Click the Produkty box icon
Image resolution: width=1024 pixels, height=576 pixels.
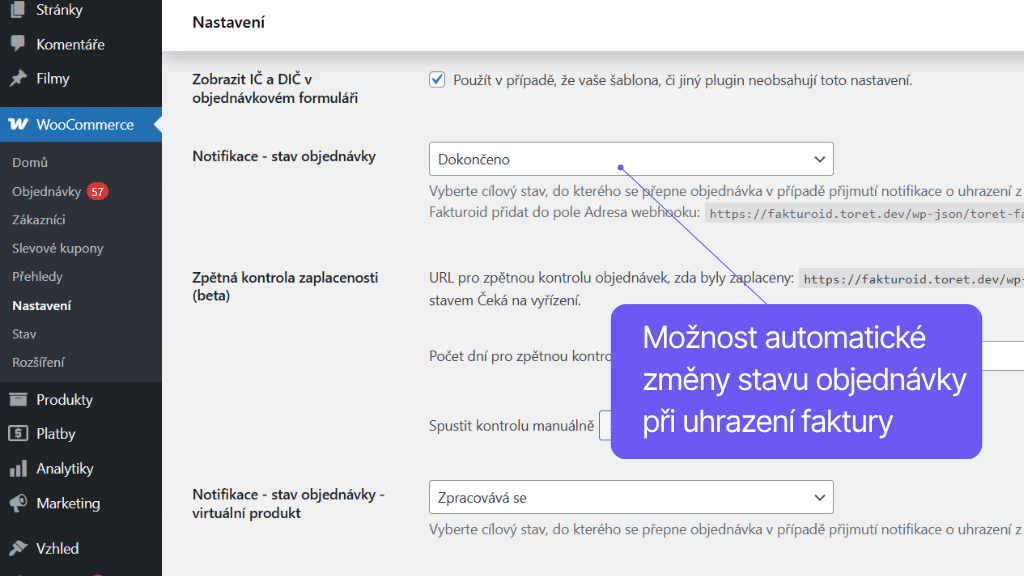coord(18,400)
